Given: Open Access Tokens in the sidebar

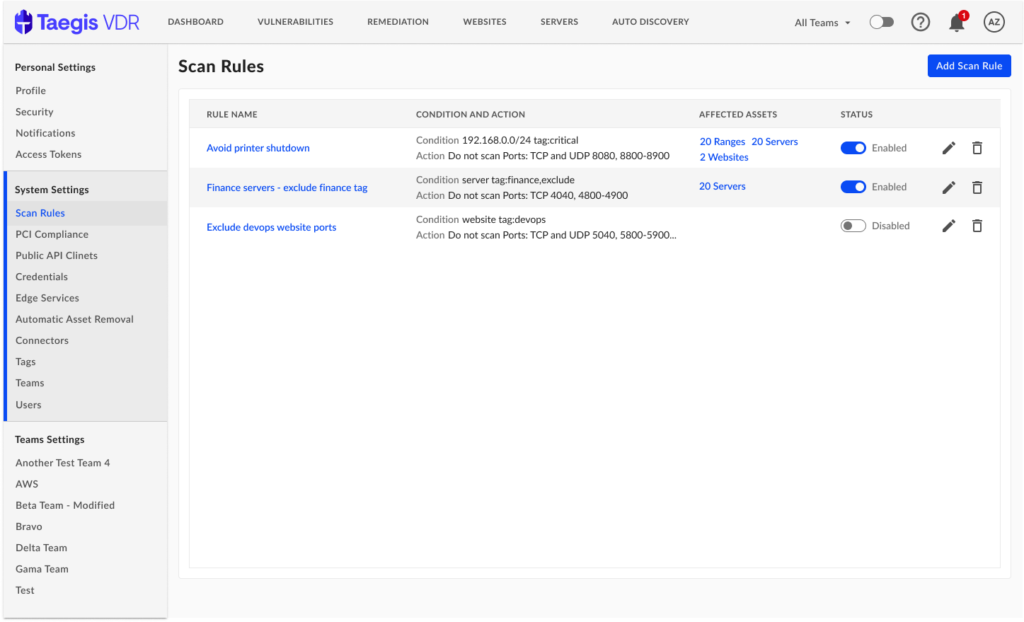Looking at the screenshot, I should tap(48, 154).
